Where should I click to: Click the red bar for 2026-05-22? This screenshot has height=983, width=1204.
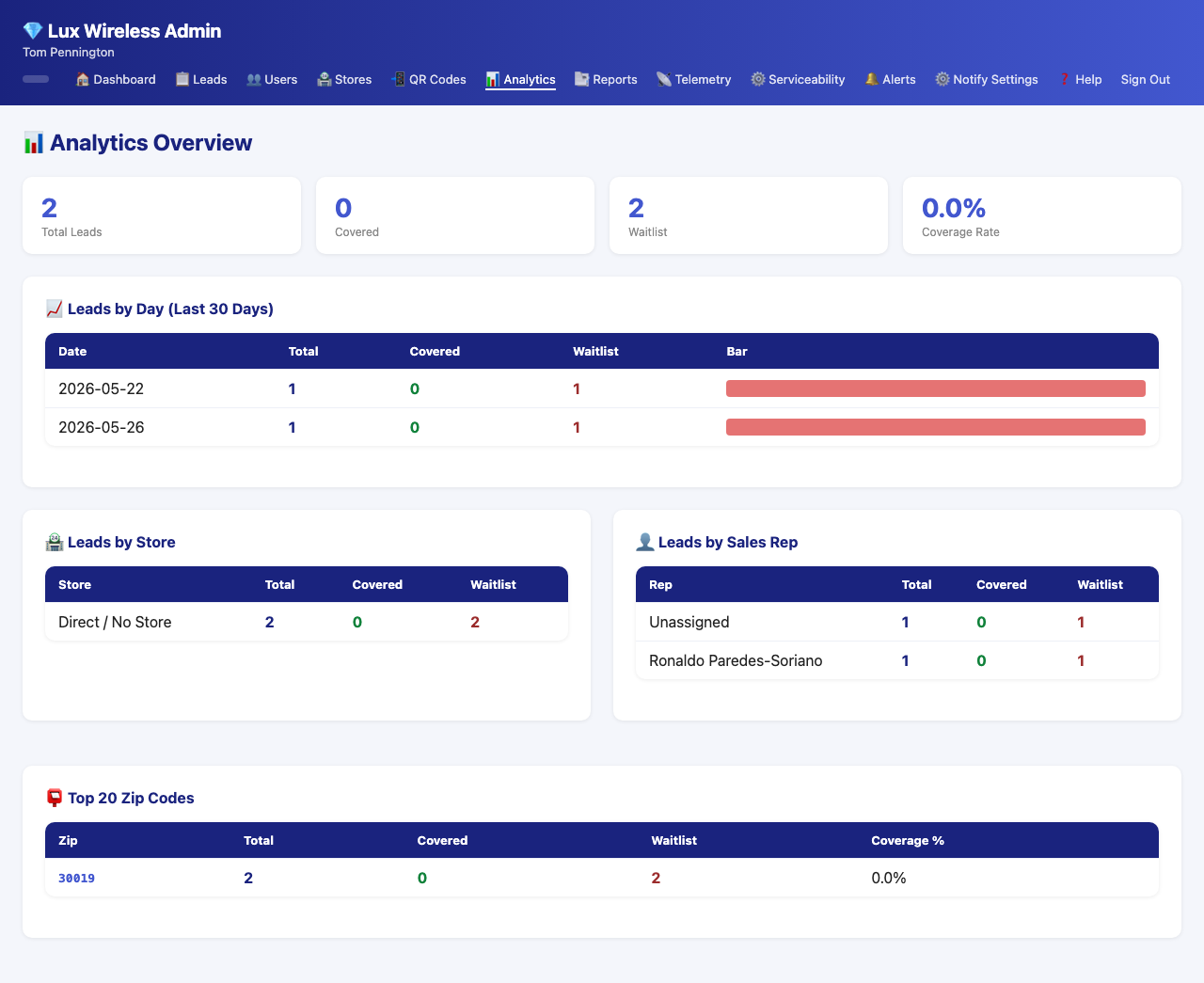tap(936, 388)
